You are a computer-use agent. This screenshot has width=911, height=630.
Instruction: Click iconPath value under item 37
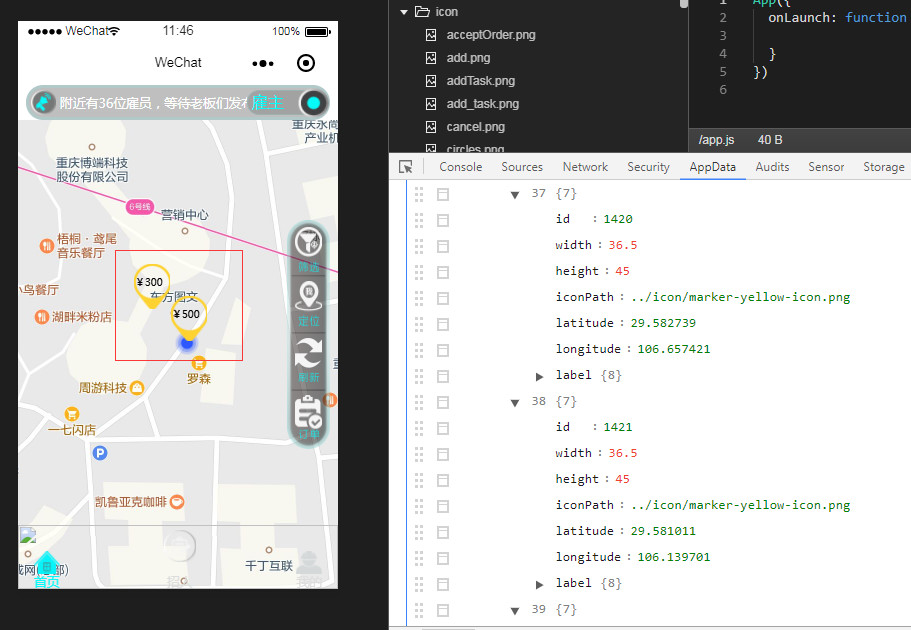point(740,298)
